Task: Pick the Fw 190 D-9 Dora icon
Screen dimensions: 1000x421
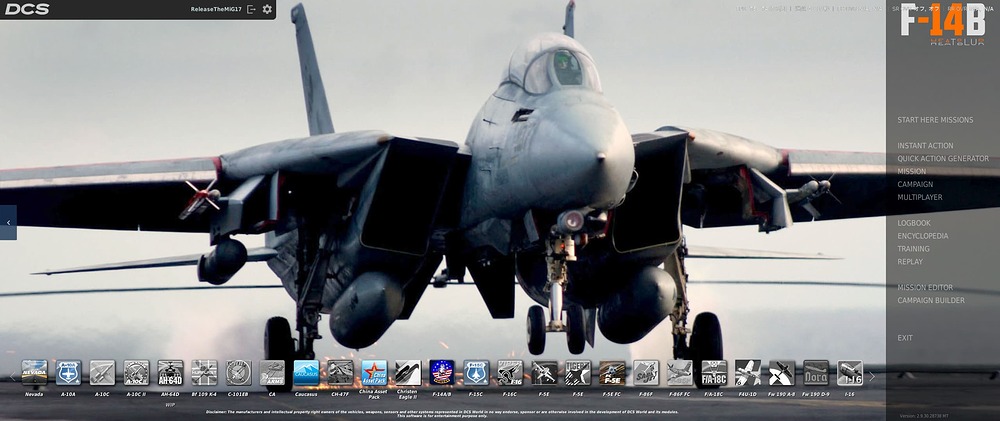Action: (816, 373)
